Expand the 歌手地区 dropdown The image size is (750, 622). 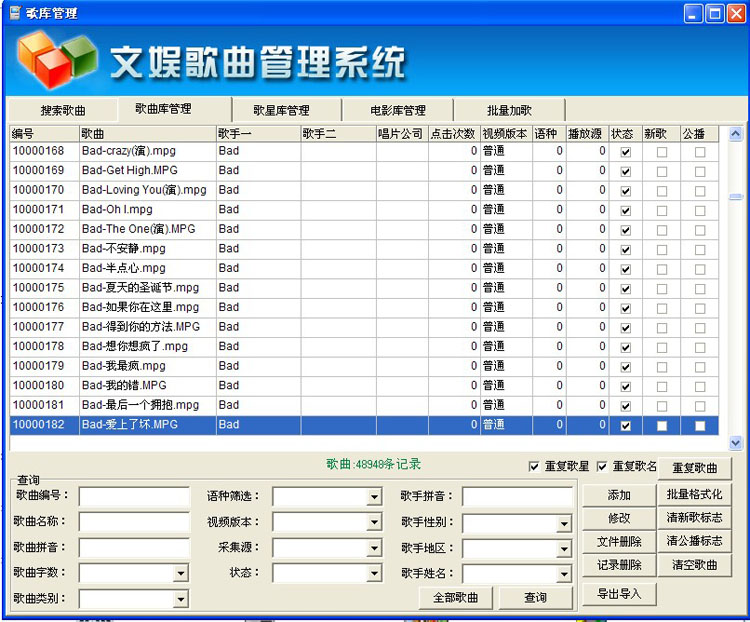(x=564, y=549)
